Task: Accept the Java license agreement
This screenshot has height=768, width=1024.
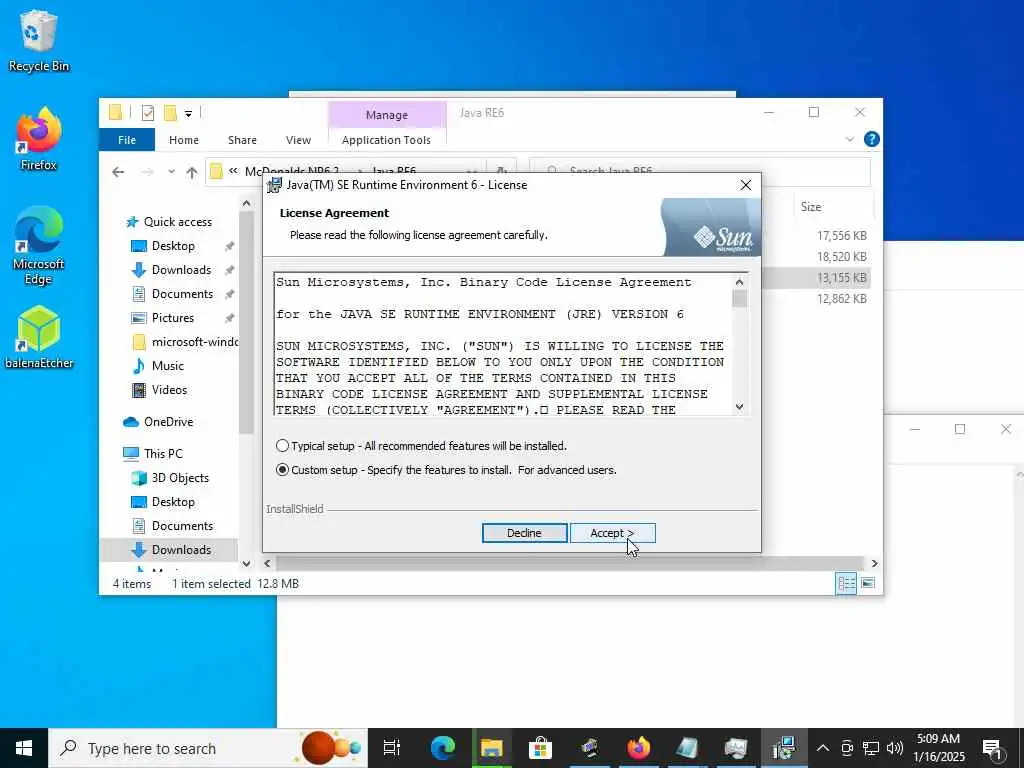Action: tap(612, 533)
